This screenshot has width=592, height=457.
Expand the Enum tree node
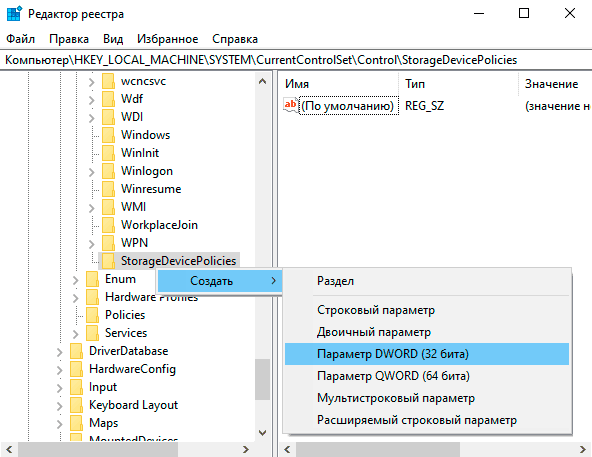tap(76, 279)
